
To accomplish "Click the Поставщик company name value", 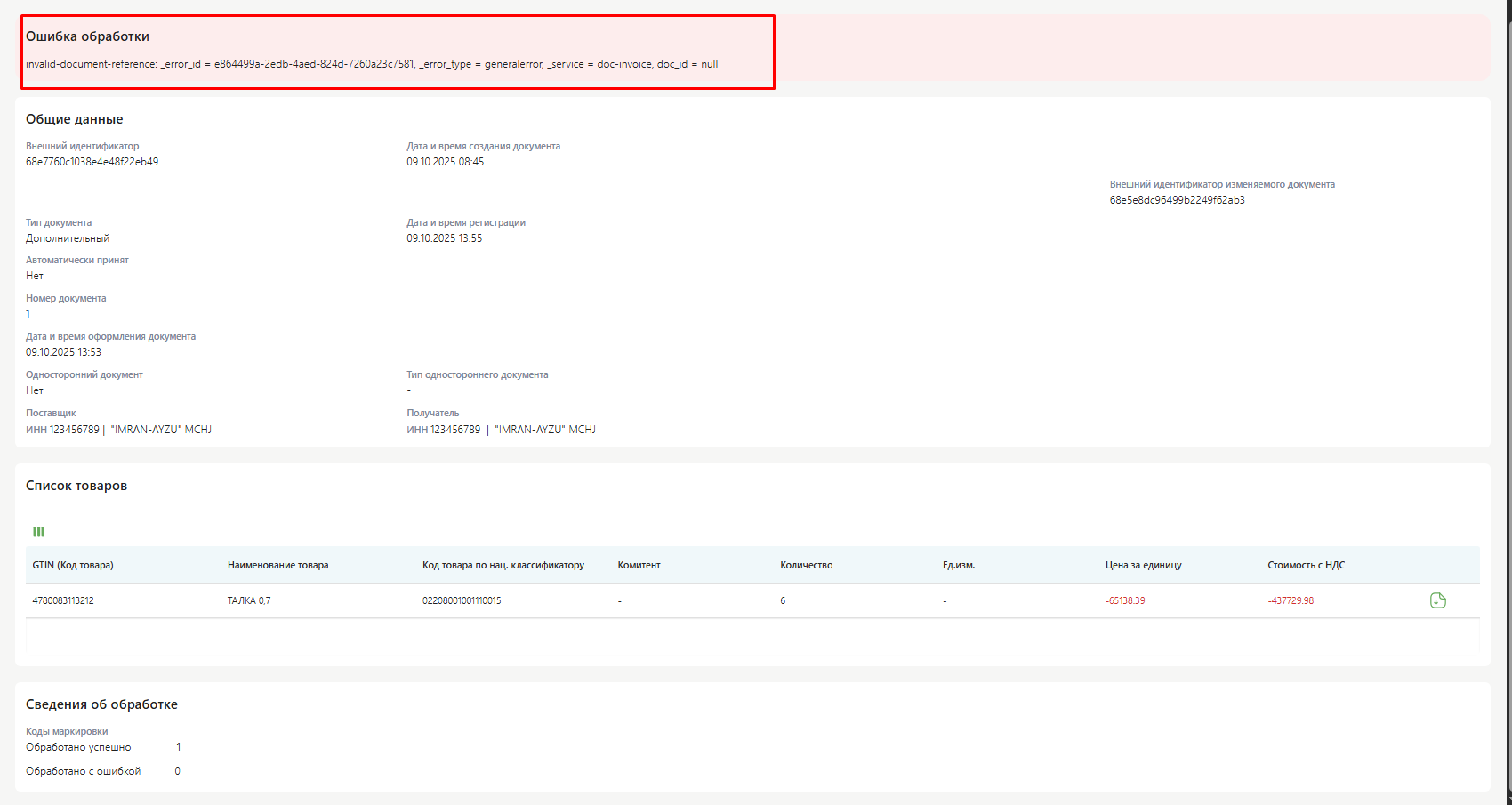I will pos(160,430).
